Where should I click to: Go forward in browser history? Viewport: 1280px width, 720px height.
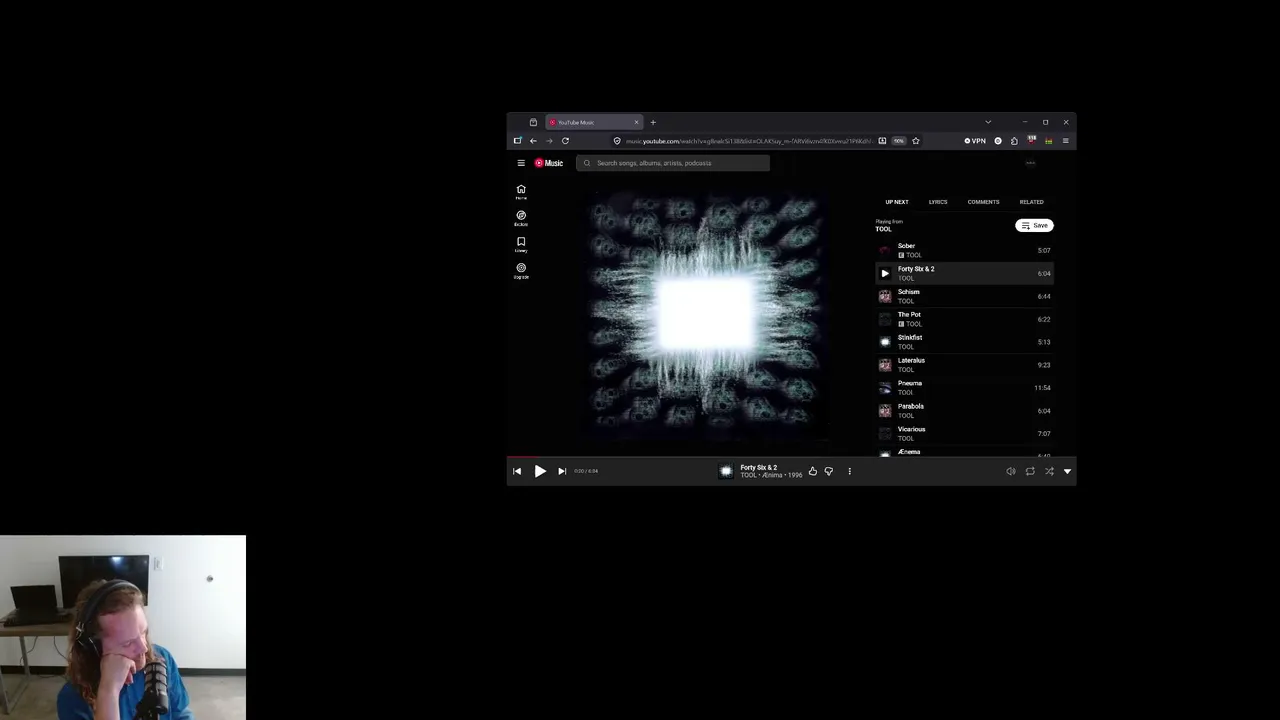549,141
